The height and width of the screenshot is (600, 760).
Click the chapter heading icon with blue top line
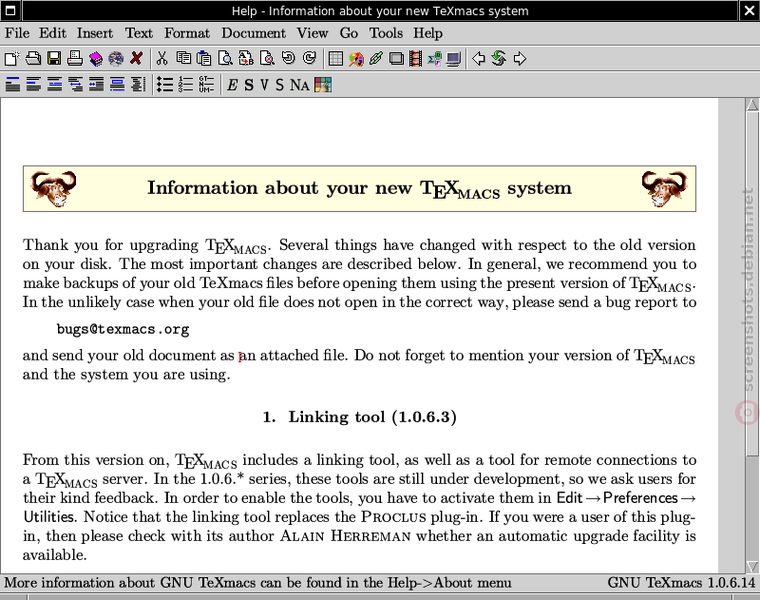tap(13, 84)
